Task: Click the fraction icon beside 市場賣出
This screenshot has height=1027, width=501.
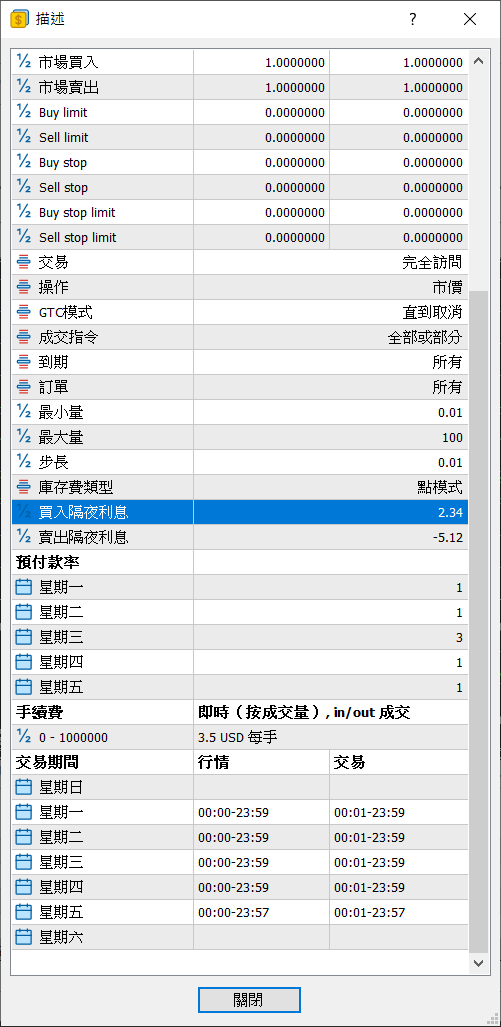Action: click(x=24, y=88)
